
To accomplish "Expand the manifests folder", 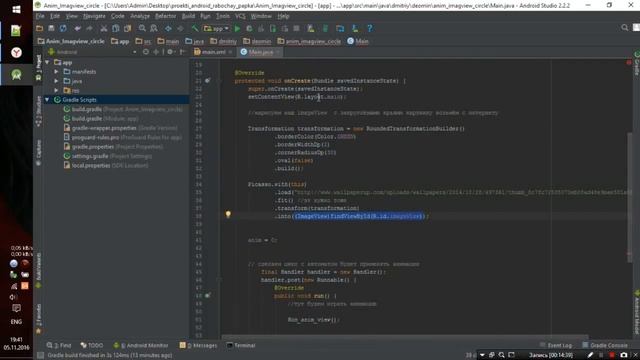I will click(56, 72).
